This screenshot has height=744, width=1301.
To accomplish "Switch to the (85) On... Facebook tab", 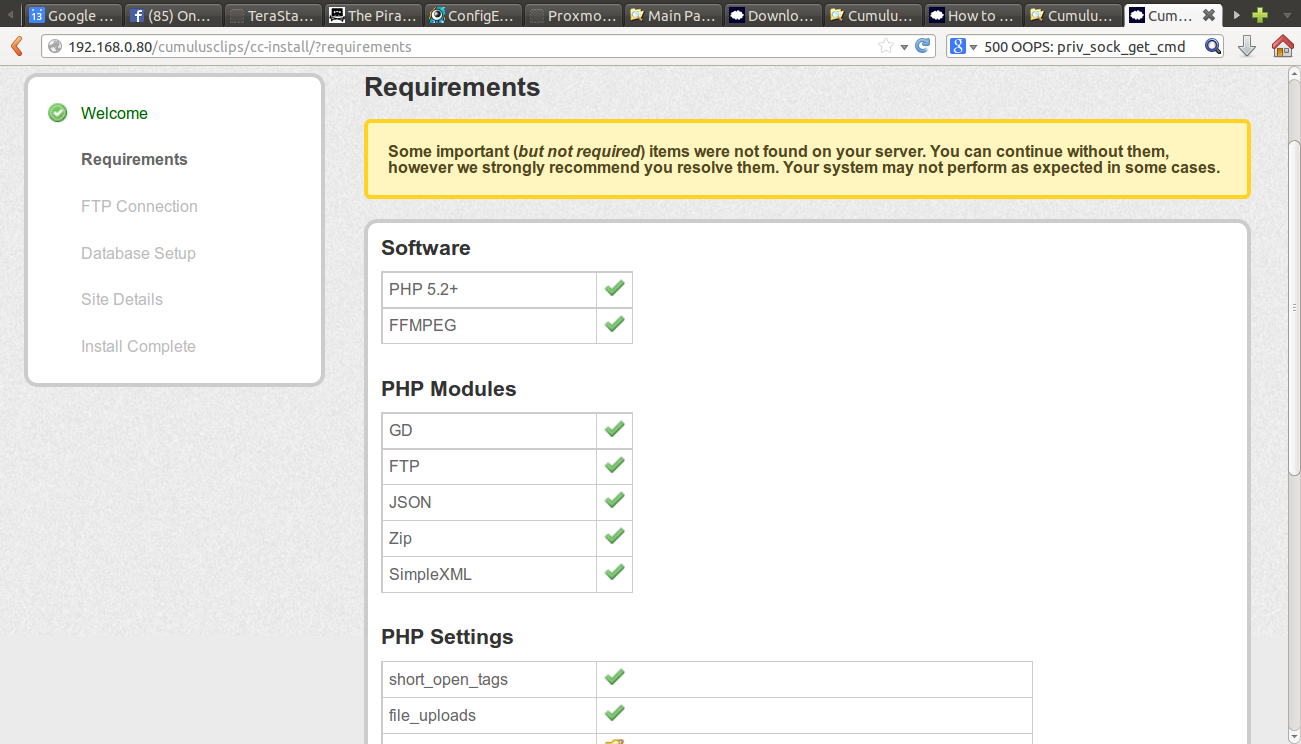I will [x=173, y=15].
